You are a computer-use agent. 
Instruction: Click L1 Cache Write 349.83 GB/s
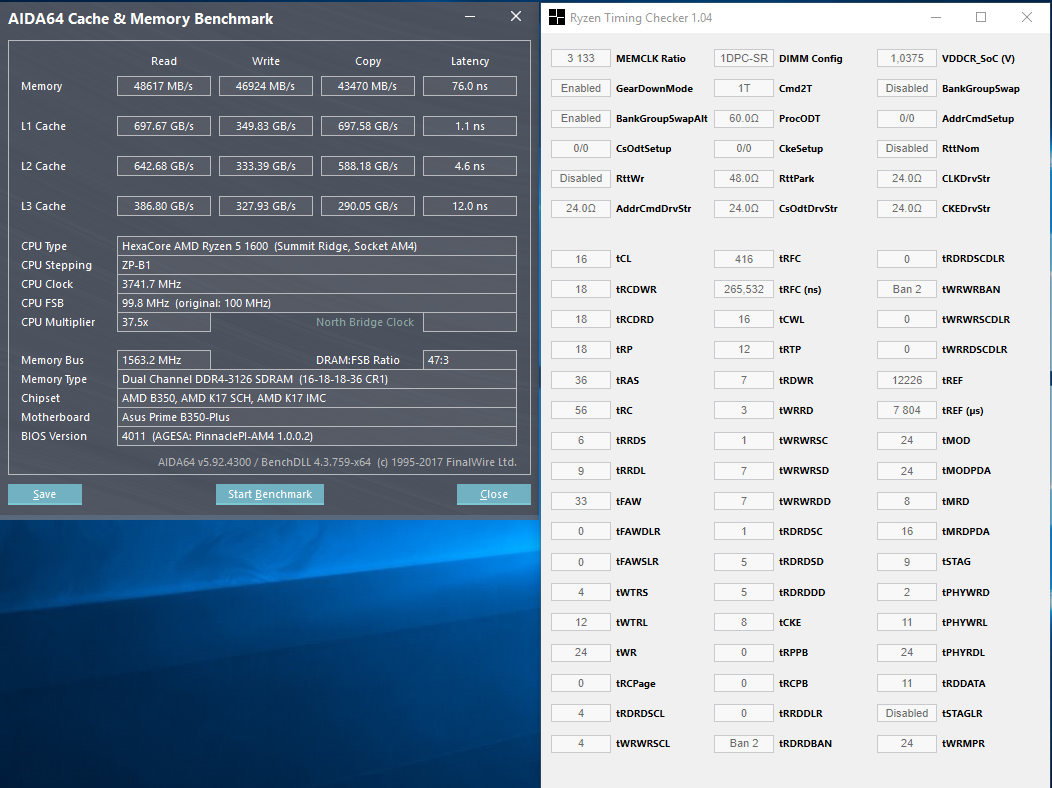click(x=266, y=126)
